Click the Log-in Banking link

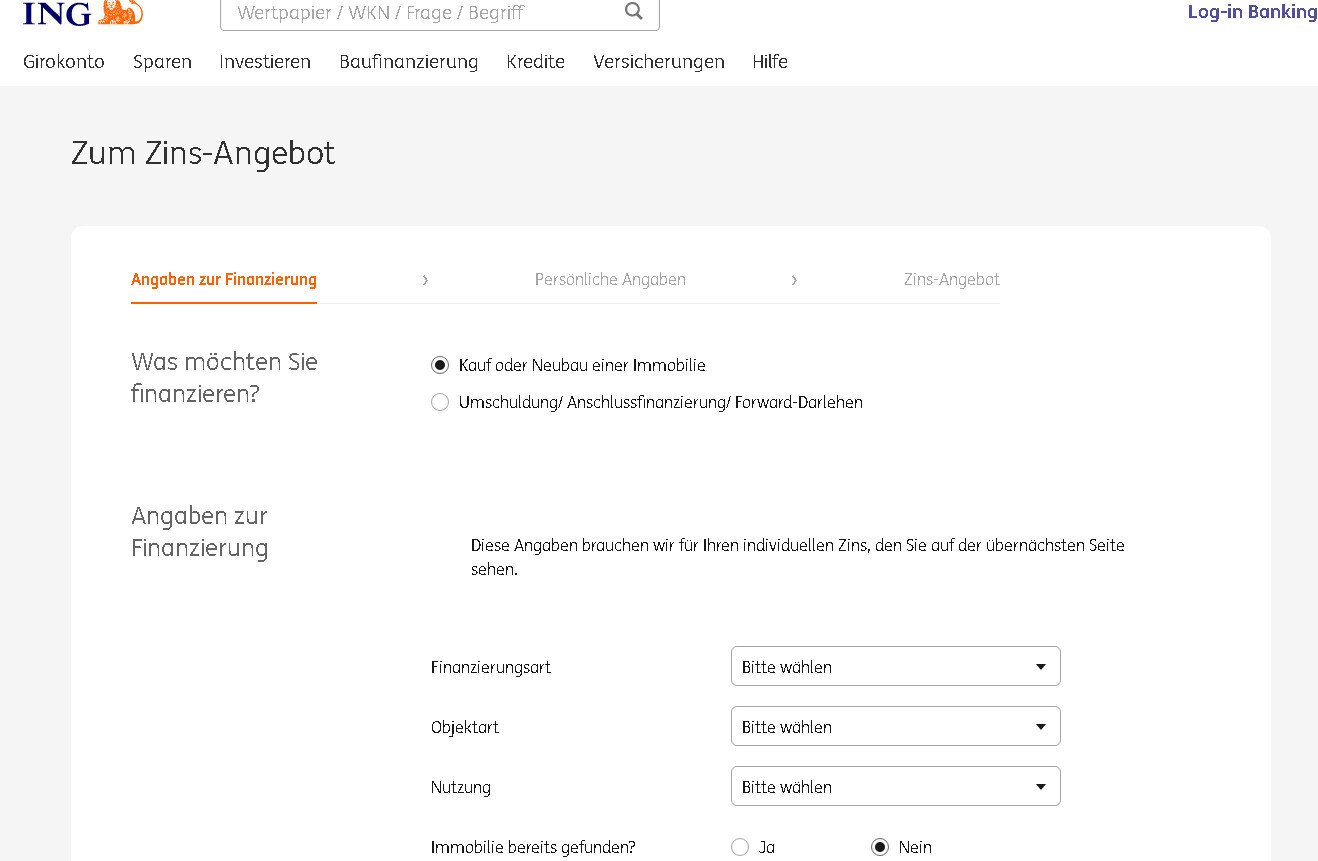(x=1252, y=12)
